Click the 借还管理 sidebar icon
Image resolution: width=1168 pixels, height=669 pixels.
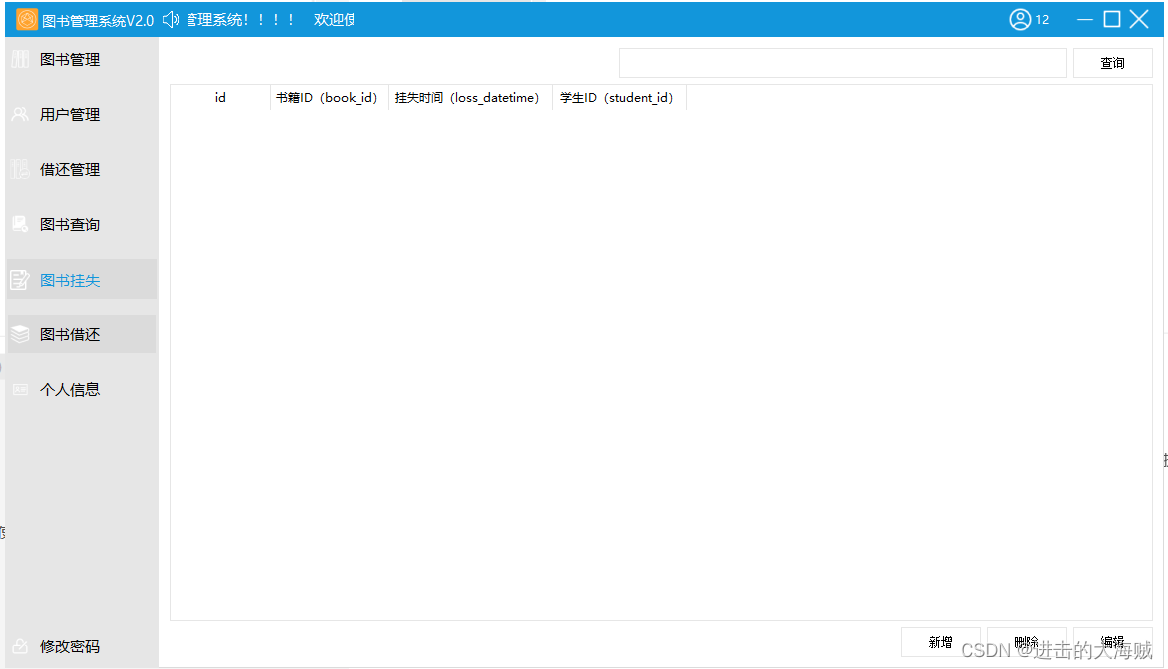tap(20, 170)
